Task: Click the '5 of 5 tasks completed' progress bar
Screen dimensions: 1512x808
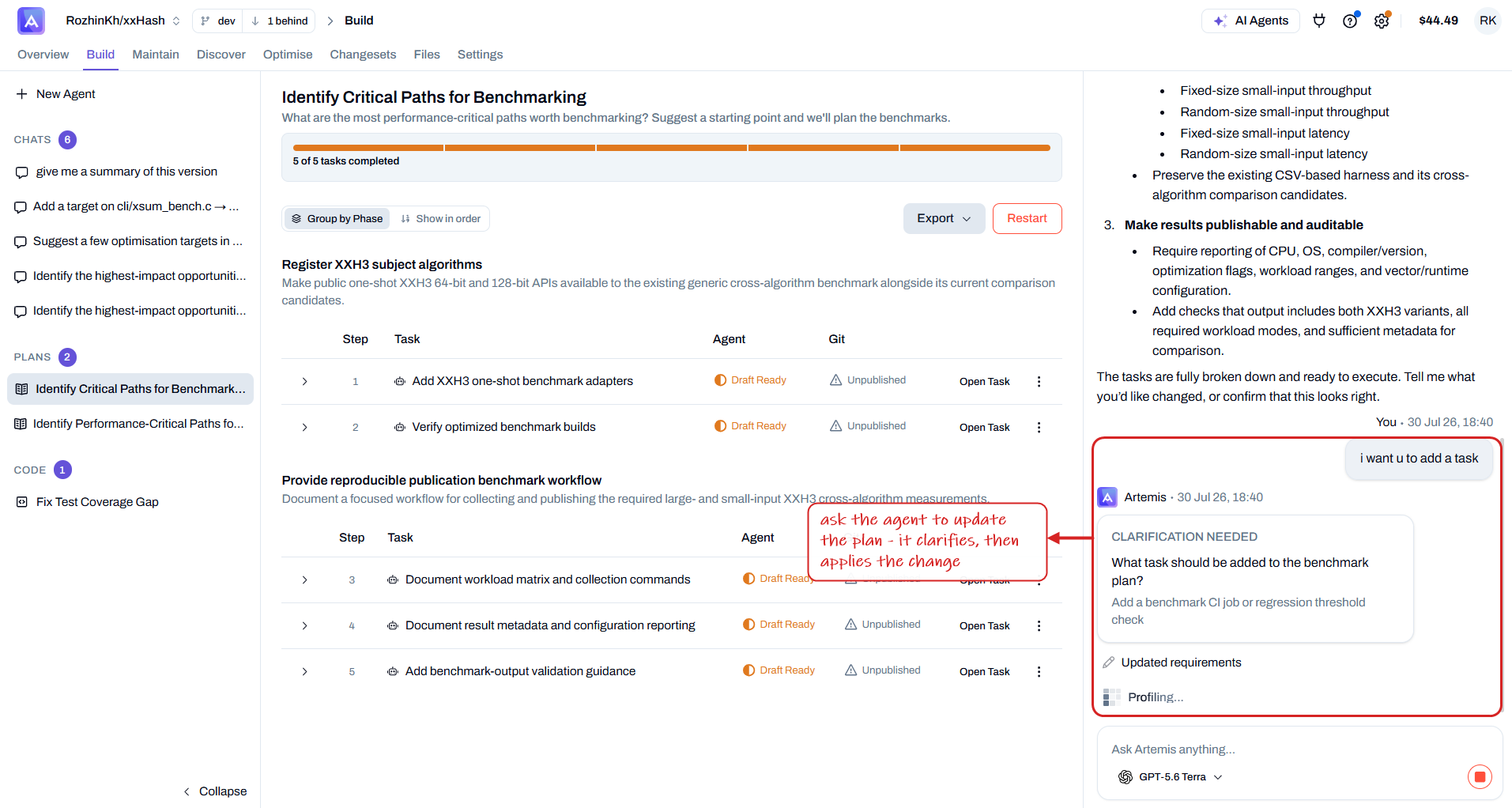Action: coord(672,148)
